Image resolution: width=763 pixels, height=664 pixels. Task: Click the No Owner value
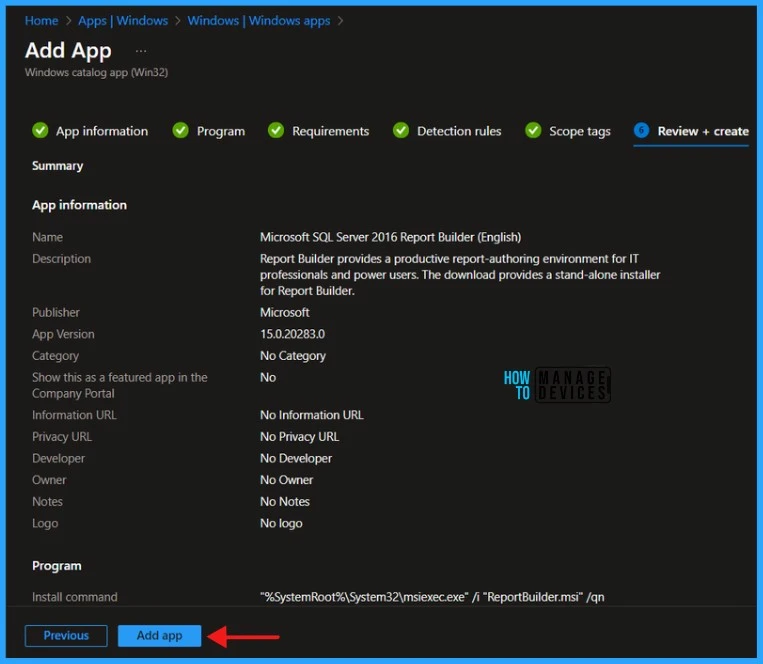tap(287, 480)
